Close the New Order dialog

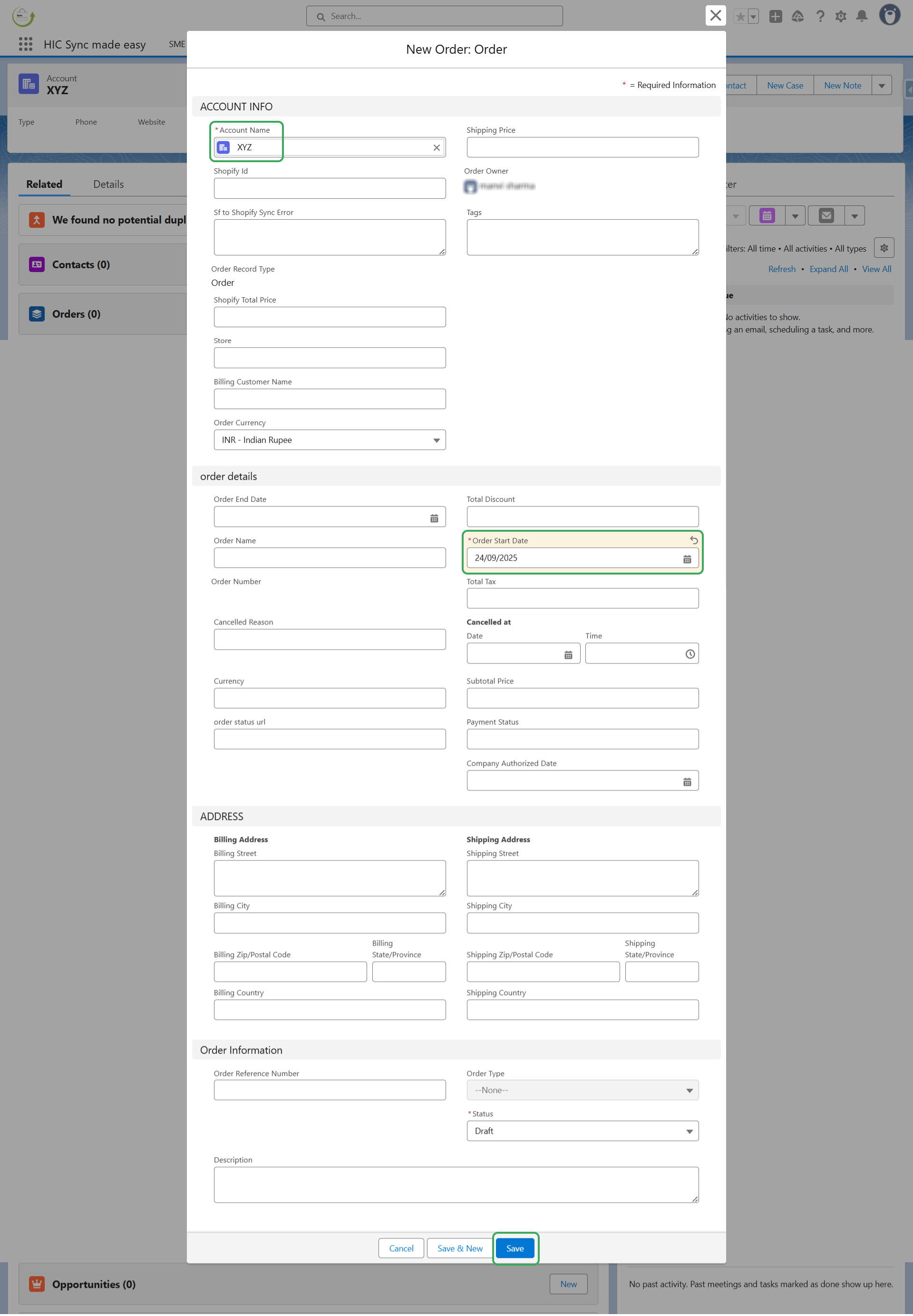click(x=715, y=15)
